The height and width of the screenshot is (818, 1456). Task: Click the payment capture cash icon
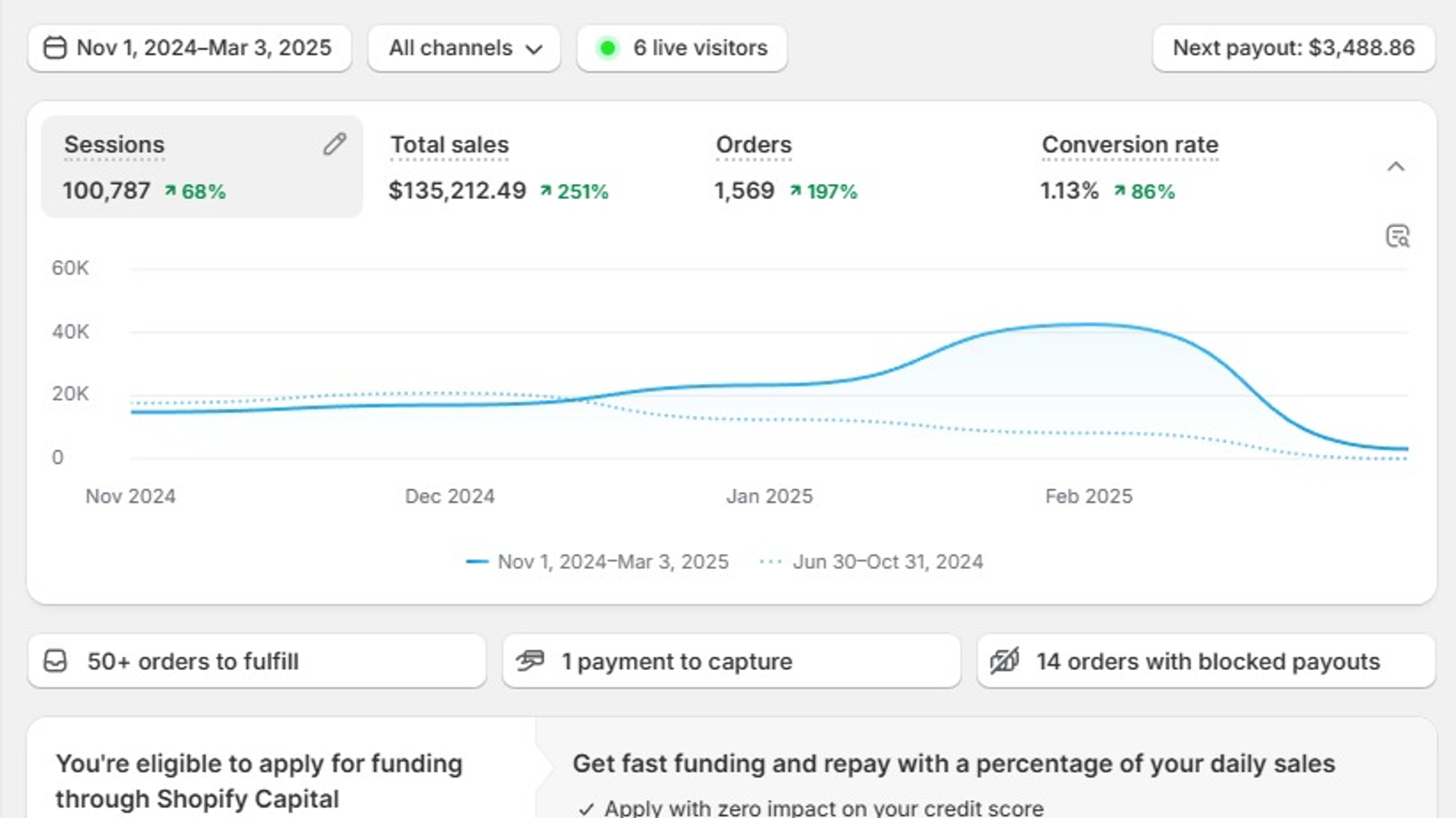click(x=530, y=661)
